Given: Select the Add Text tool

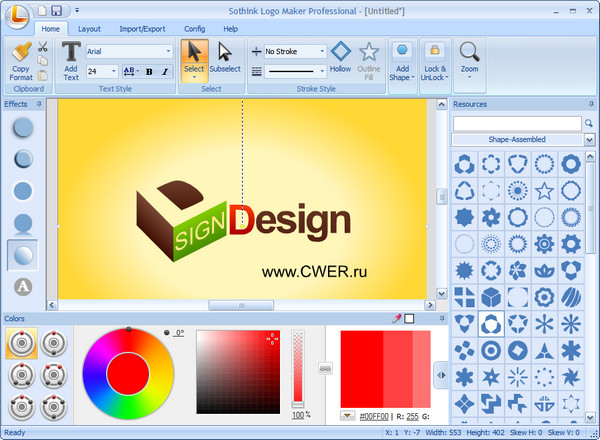Looking at the screenshot, I should (71, 59).
